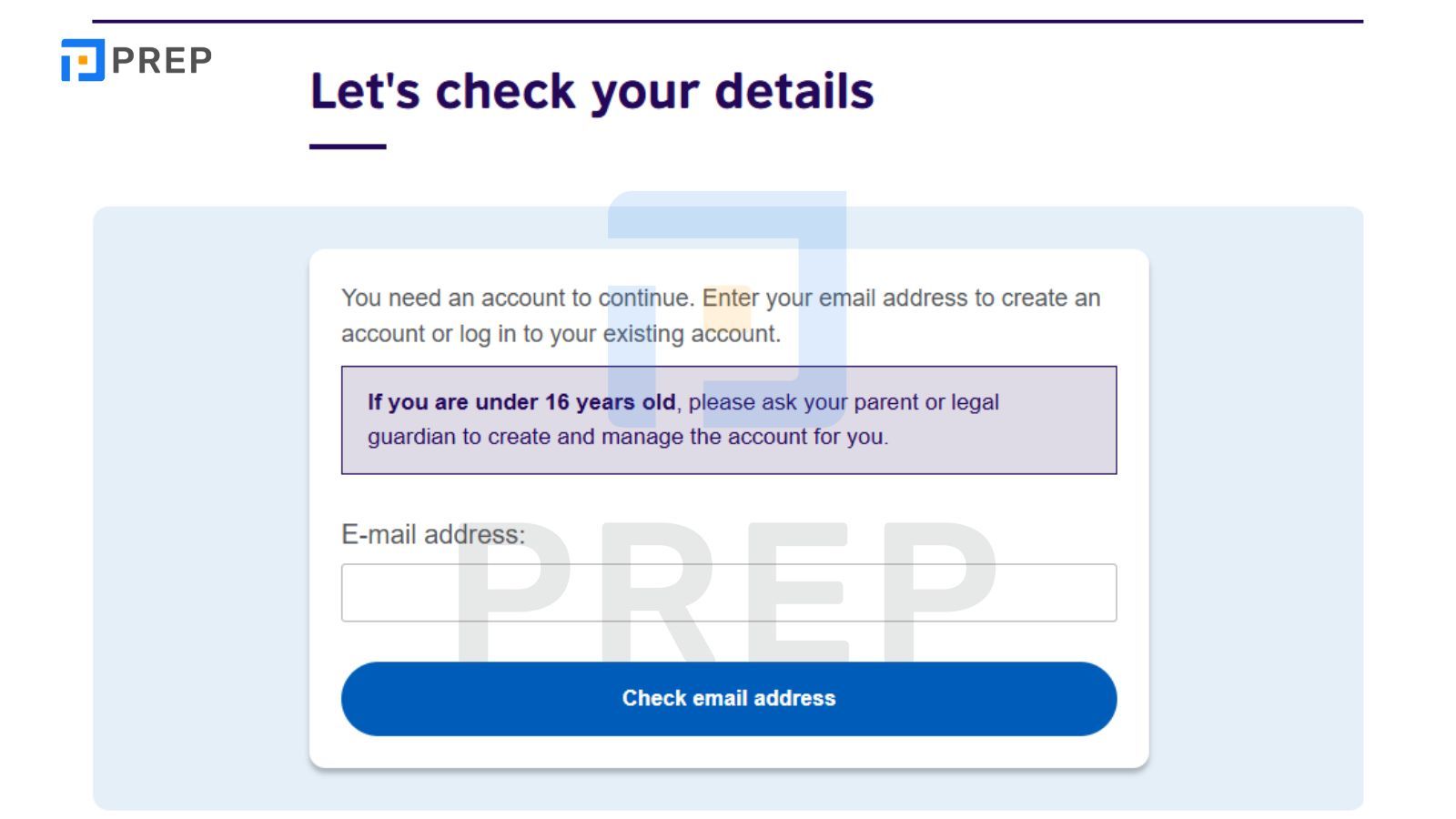
Task: Click the light-blue panel right of the form card
Action: tap(1256, 510)
